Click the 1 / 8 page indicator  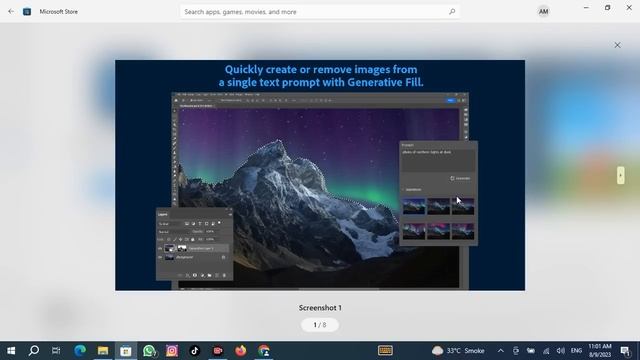click(x=320, y=325)
